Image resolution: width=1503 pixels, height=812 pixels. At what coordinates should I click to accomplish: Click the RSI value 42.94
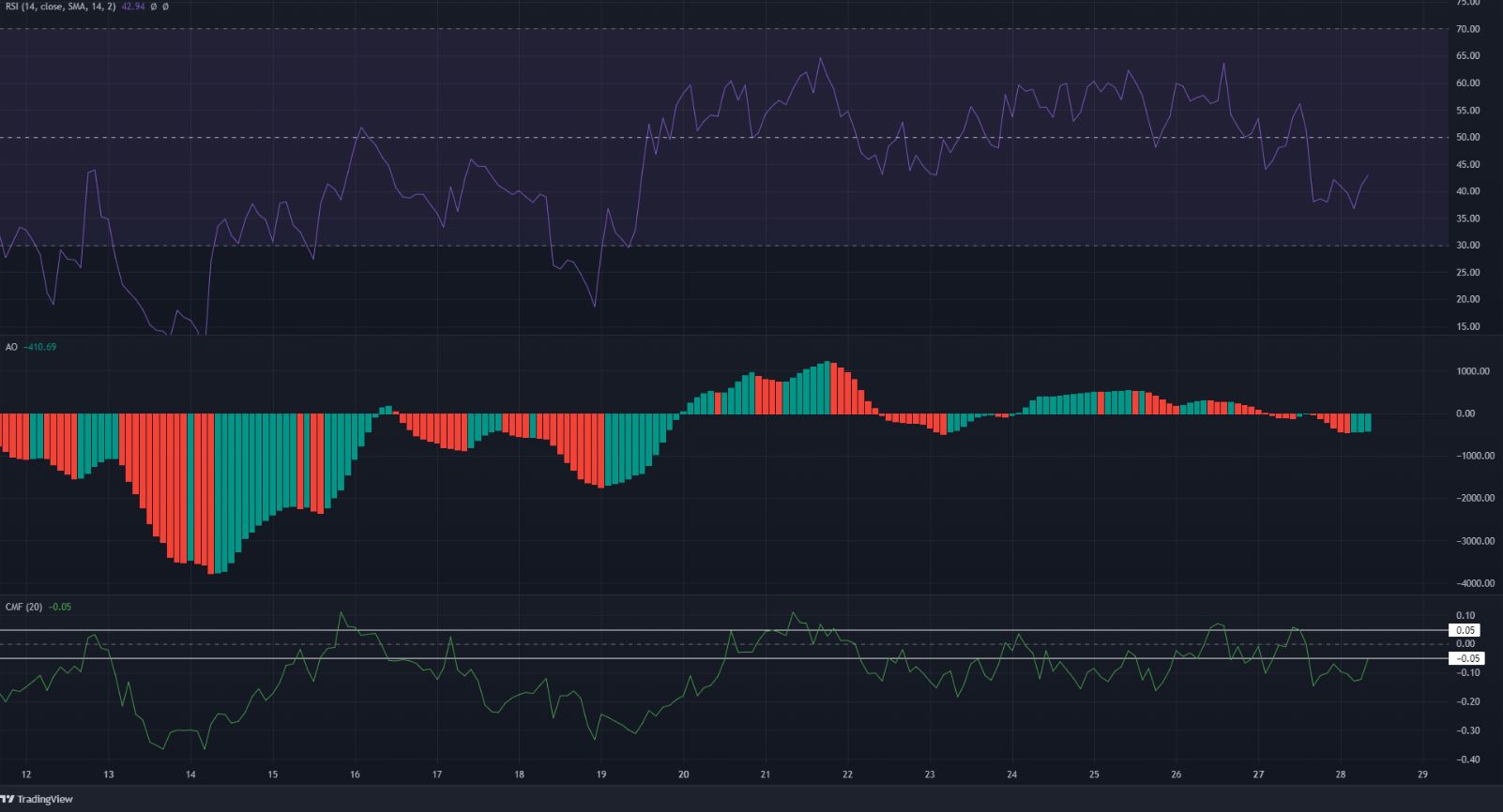(132, 7)
